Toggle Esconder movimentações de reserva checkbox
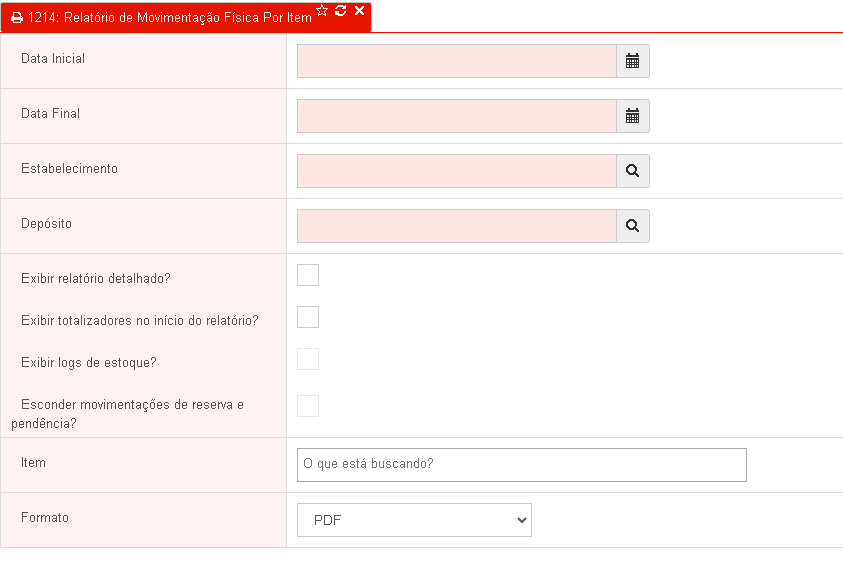Screen dimensions: 843x576 coord(308,406)
